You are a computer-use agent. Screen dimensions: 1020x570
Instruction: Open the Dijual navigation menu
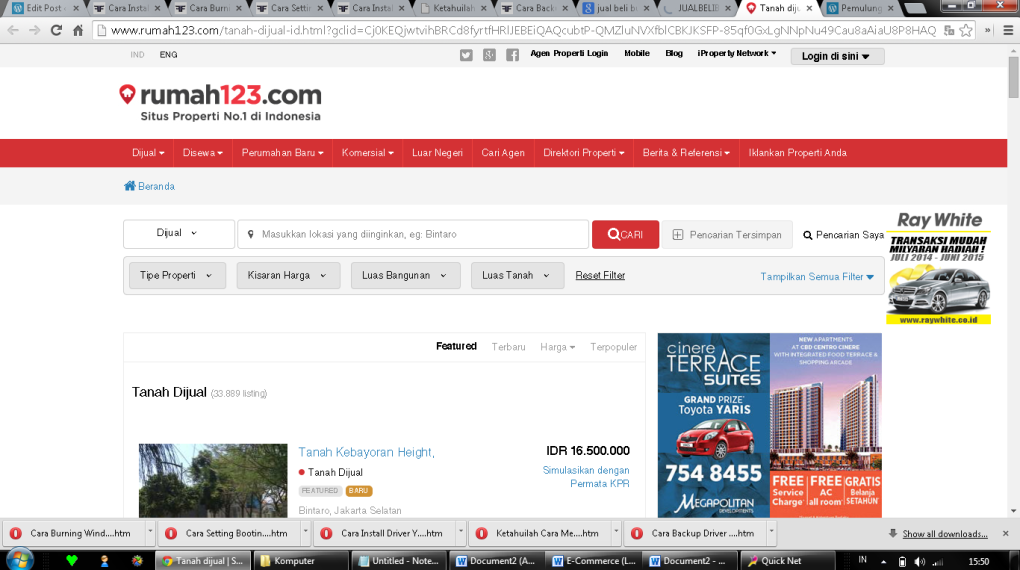[148, 153]
